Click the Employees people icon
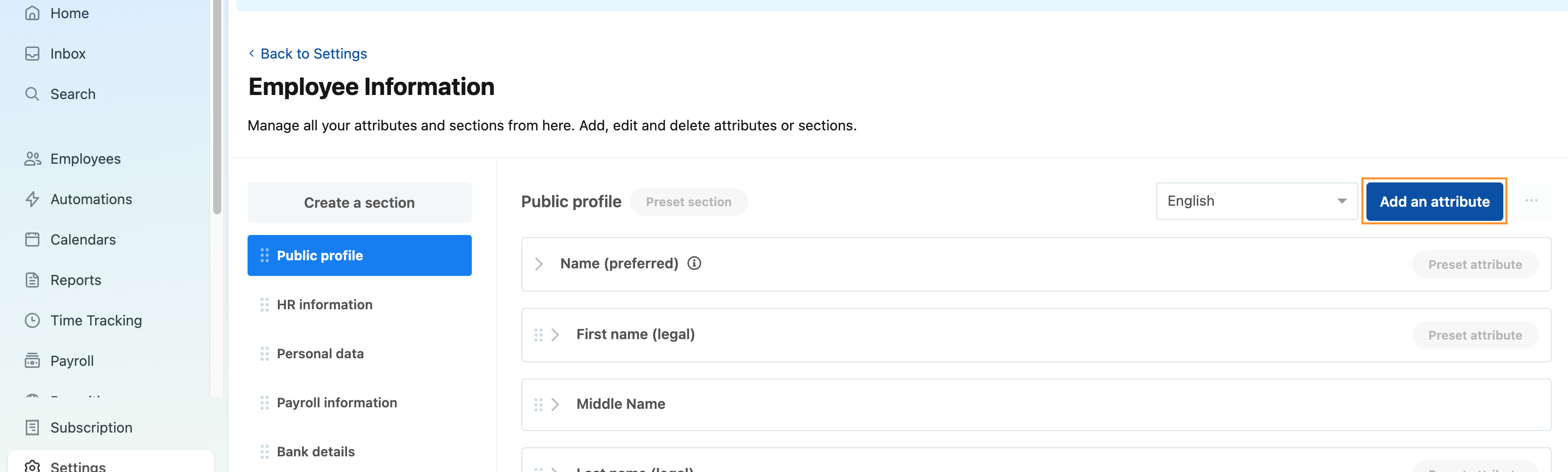 [32, 159]
